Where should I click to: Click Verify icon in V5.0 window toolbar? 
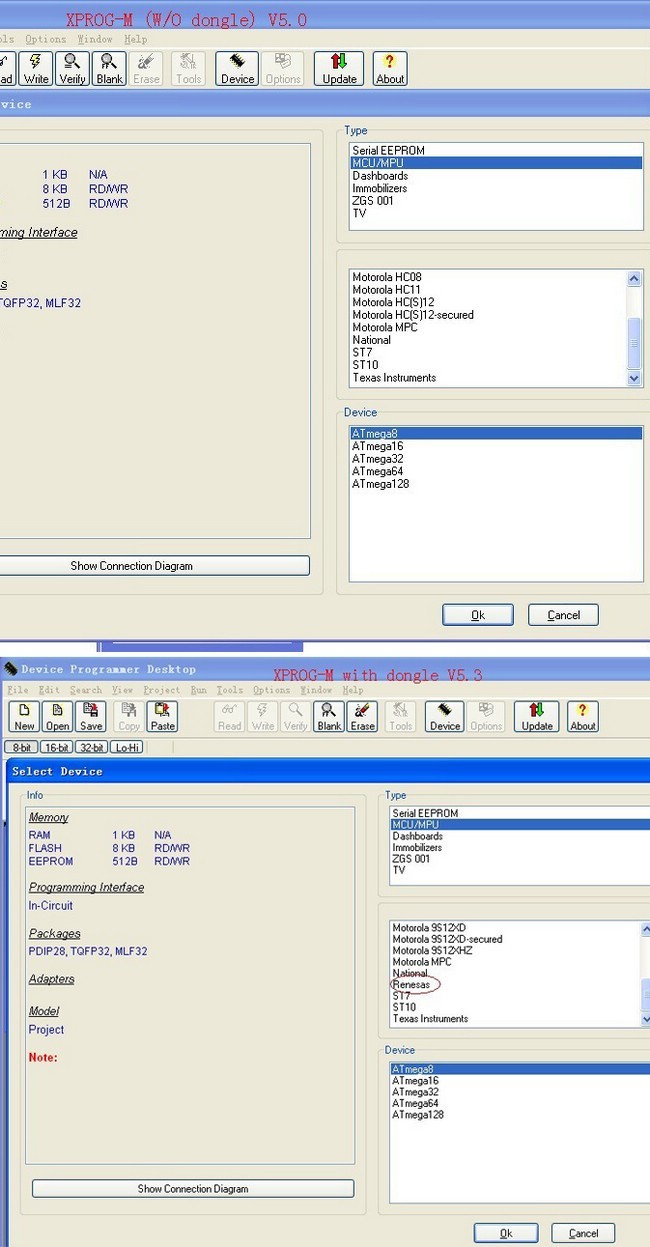[73, 69]
